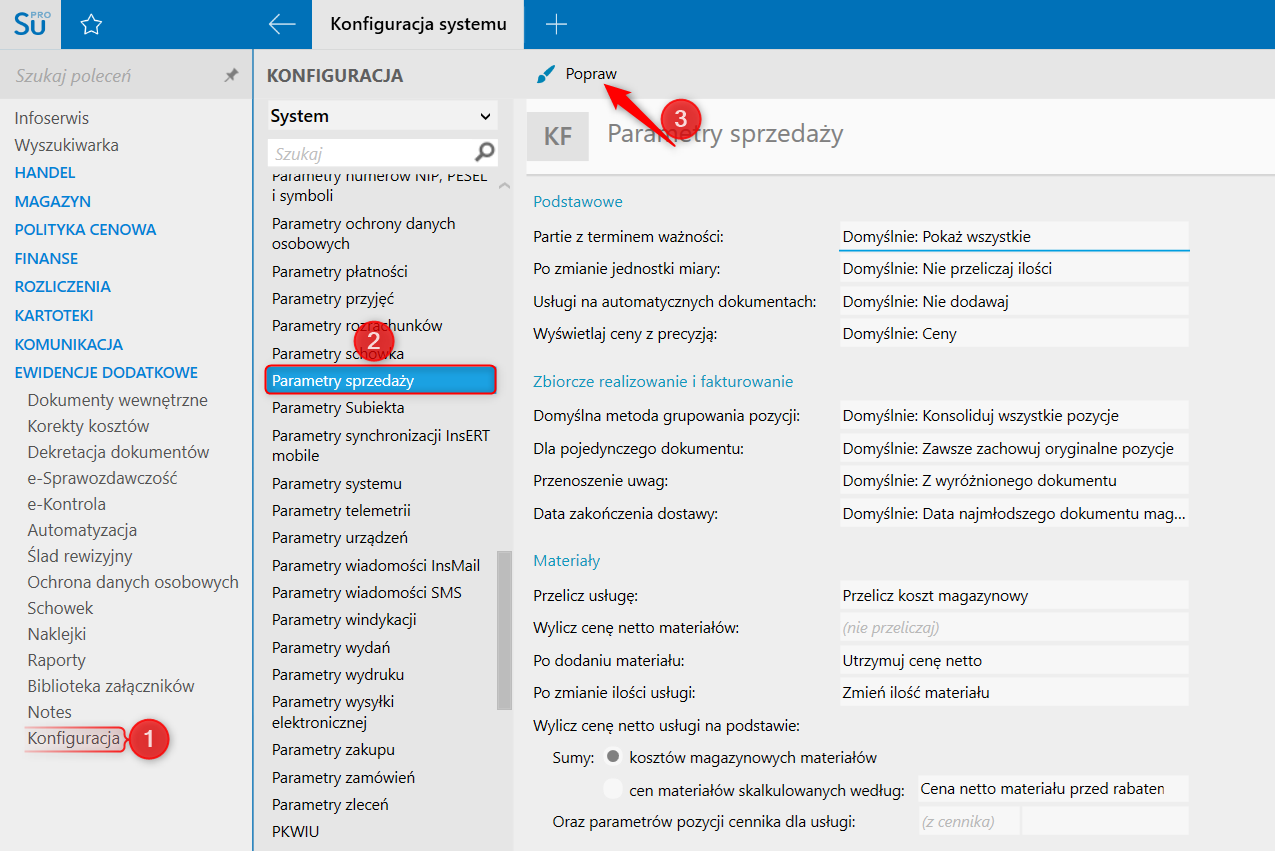Open favorites with the star icon
1275x851 pixels.
pos(91,25)
